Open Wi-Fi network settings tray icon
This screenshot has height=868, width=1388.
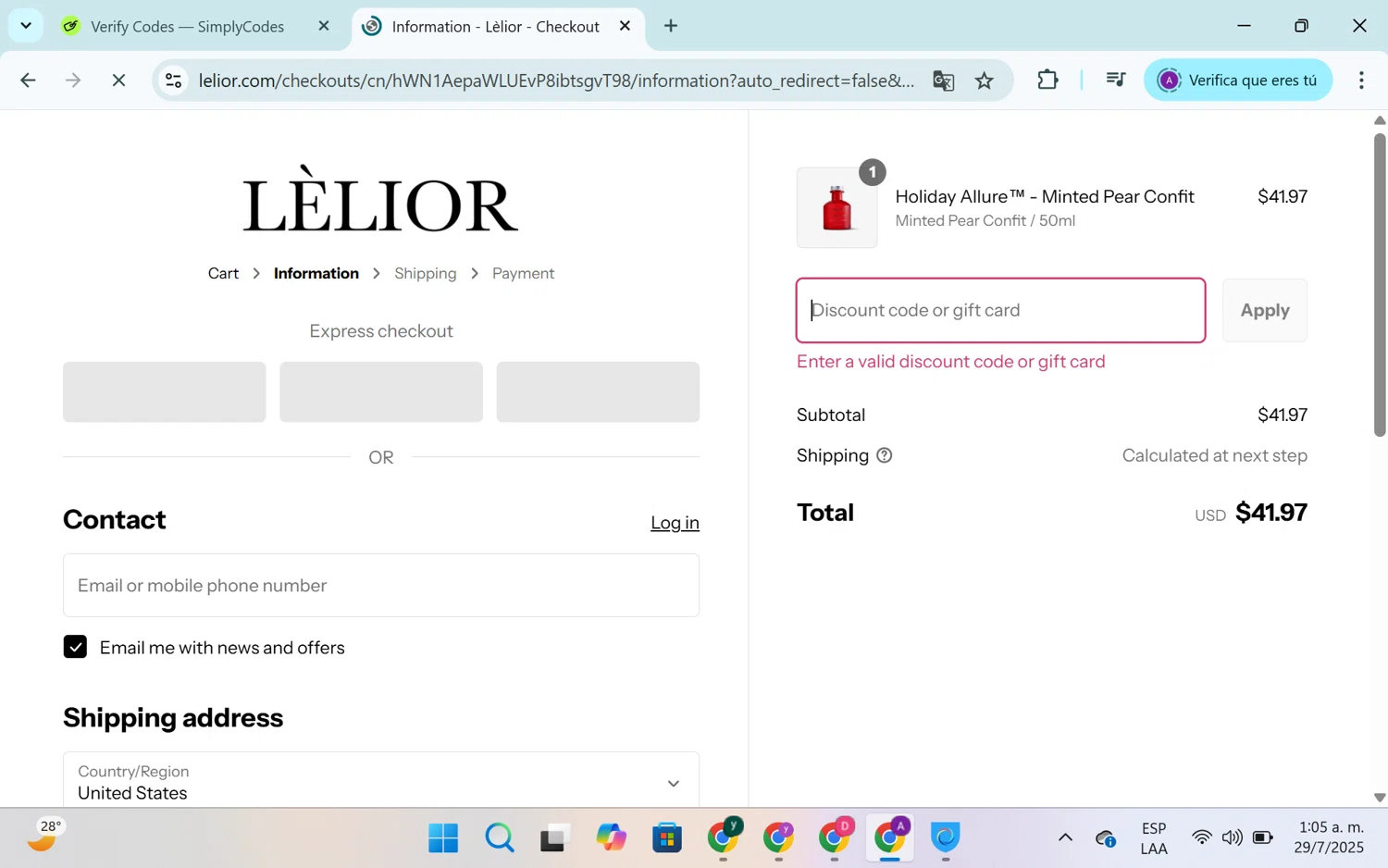[1201, 837]
